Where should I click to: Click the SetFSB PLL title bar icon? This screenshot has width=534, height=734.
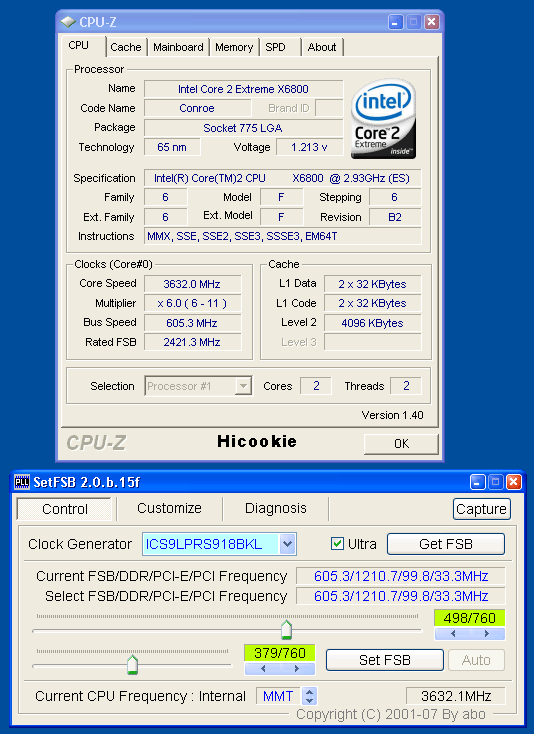22,482
